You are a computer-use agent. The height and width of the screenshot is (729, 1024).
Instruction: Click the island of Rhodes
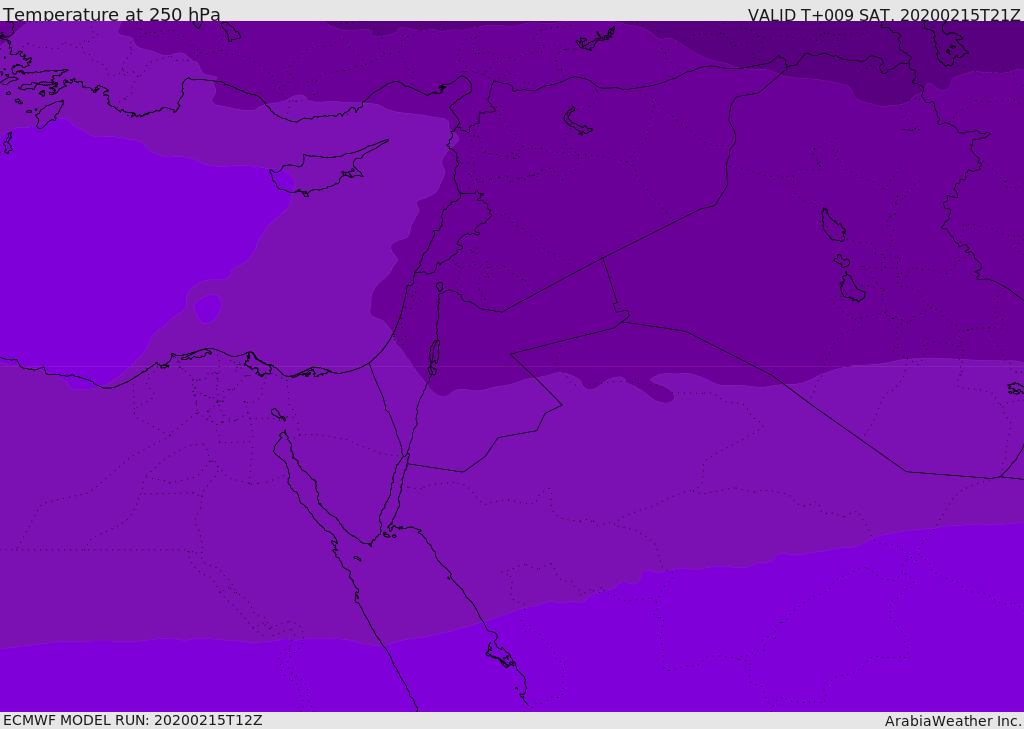pyautogui.click(x=49, y=114)
